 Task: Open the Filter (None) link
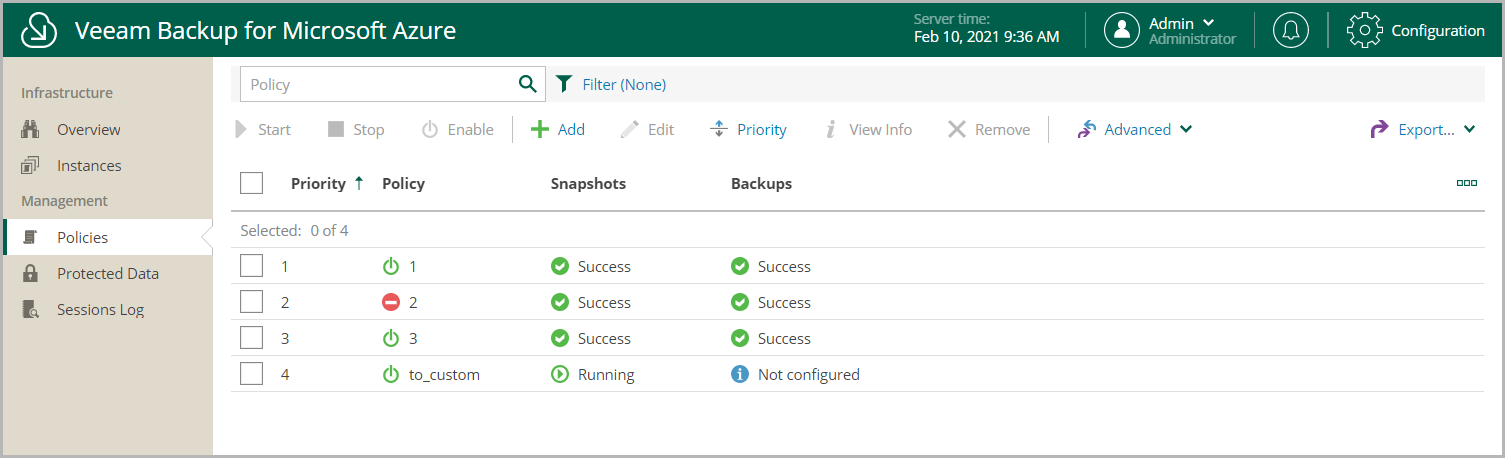611,84
